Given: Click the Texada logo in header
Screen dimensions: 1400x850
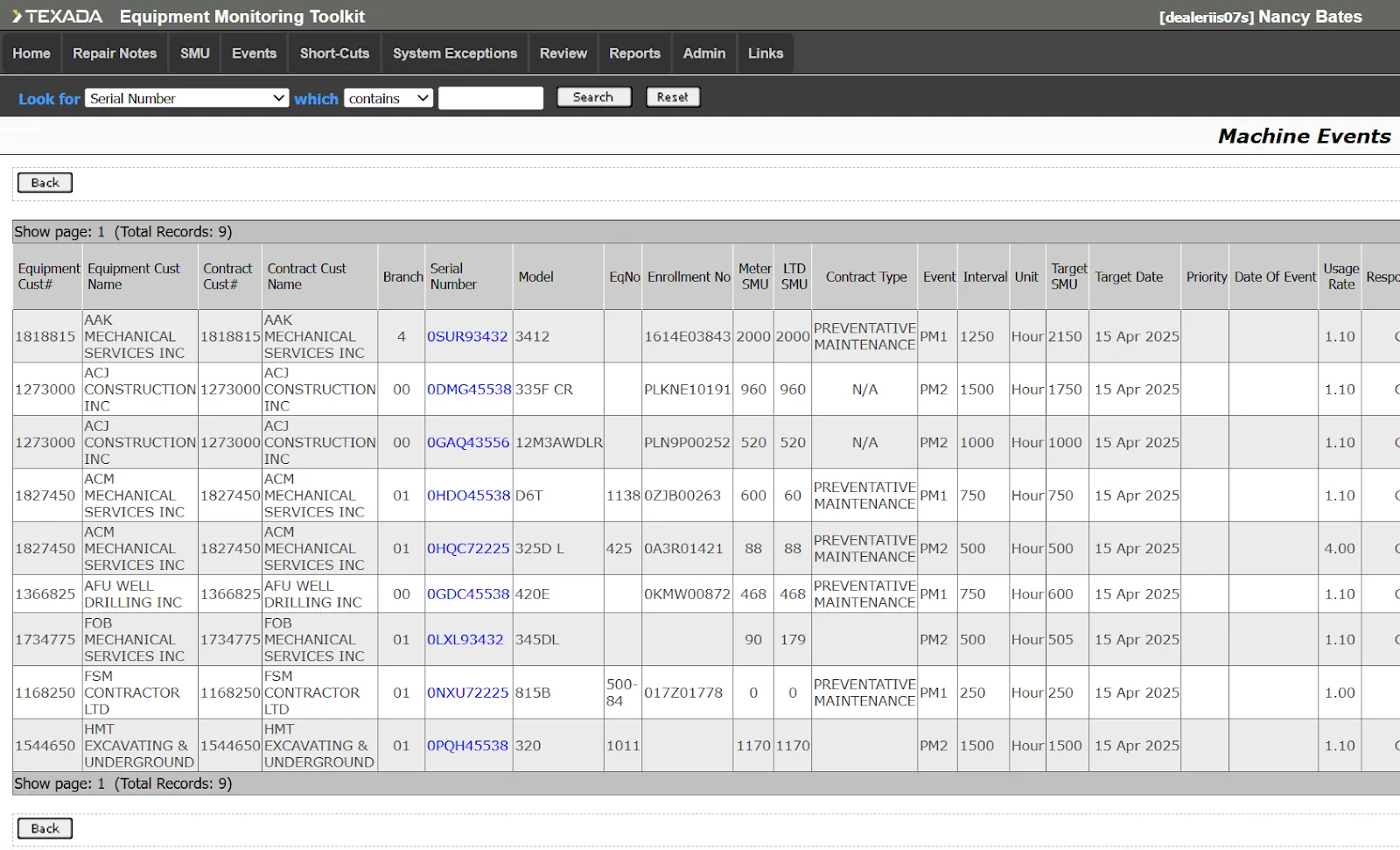Looking at the screenshot, I should (x=58, y=17).
